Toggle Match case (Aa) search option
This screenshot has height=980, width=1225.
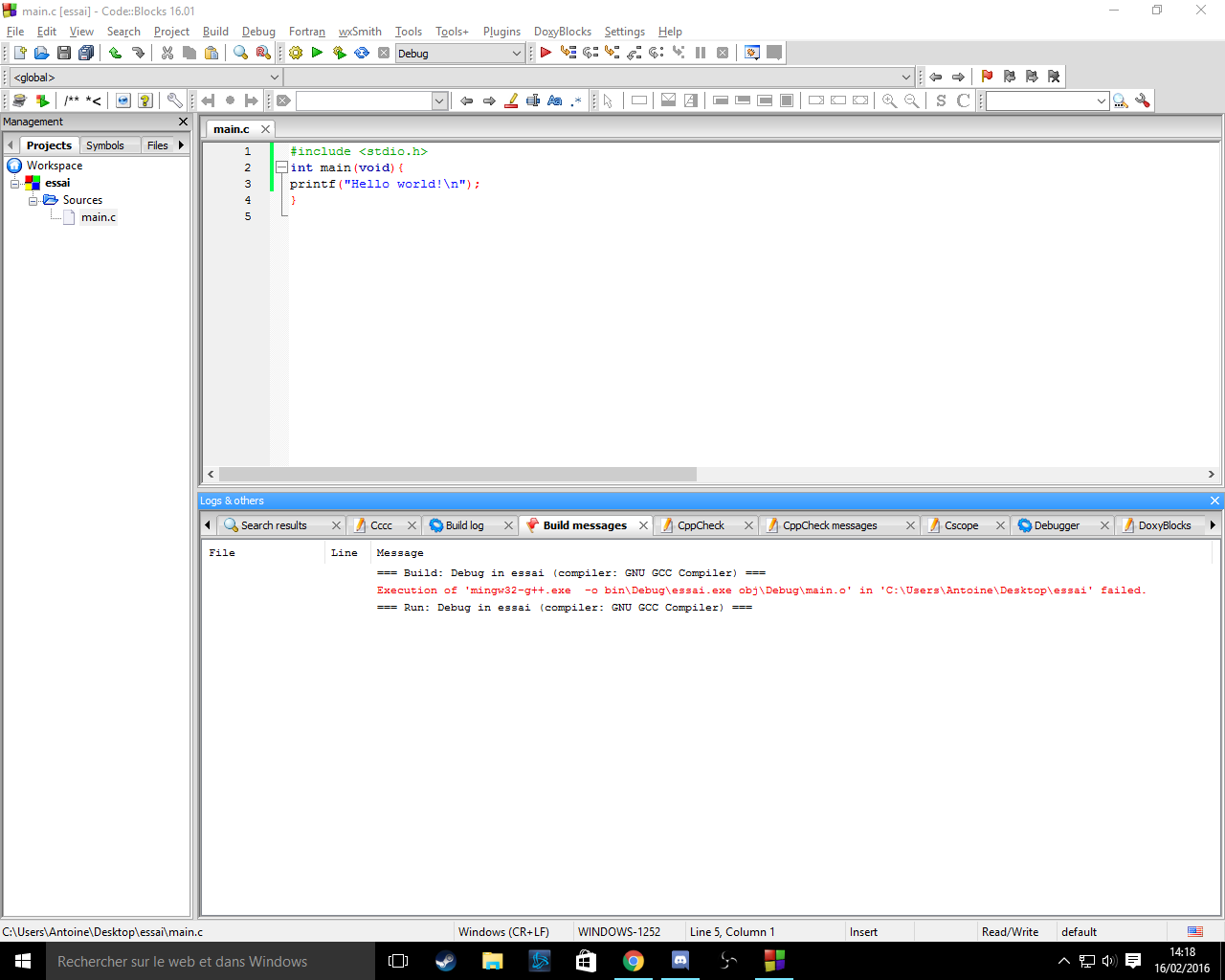click(554, 100)
